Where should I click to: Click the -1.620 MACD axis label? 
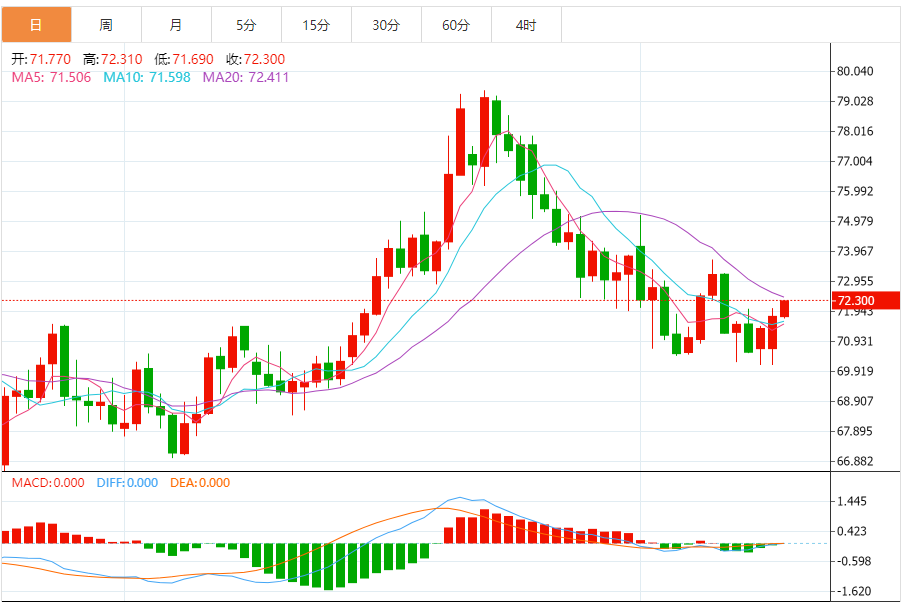(853, 591)
